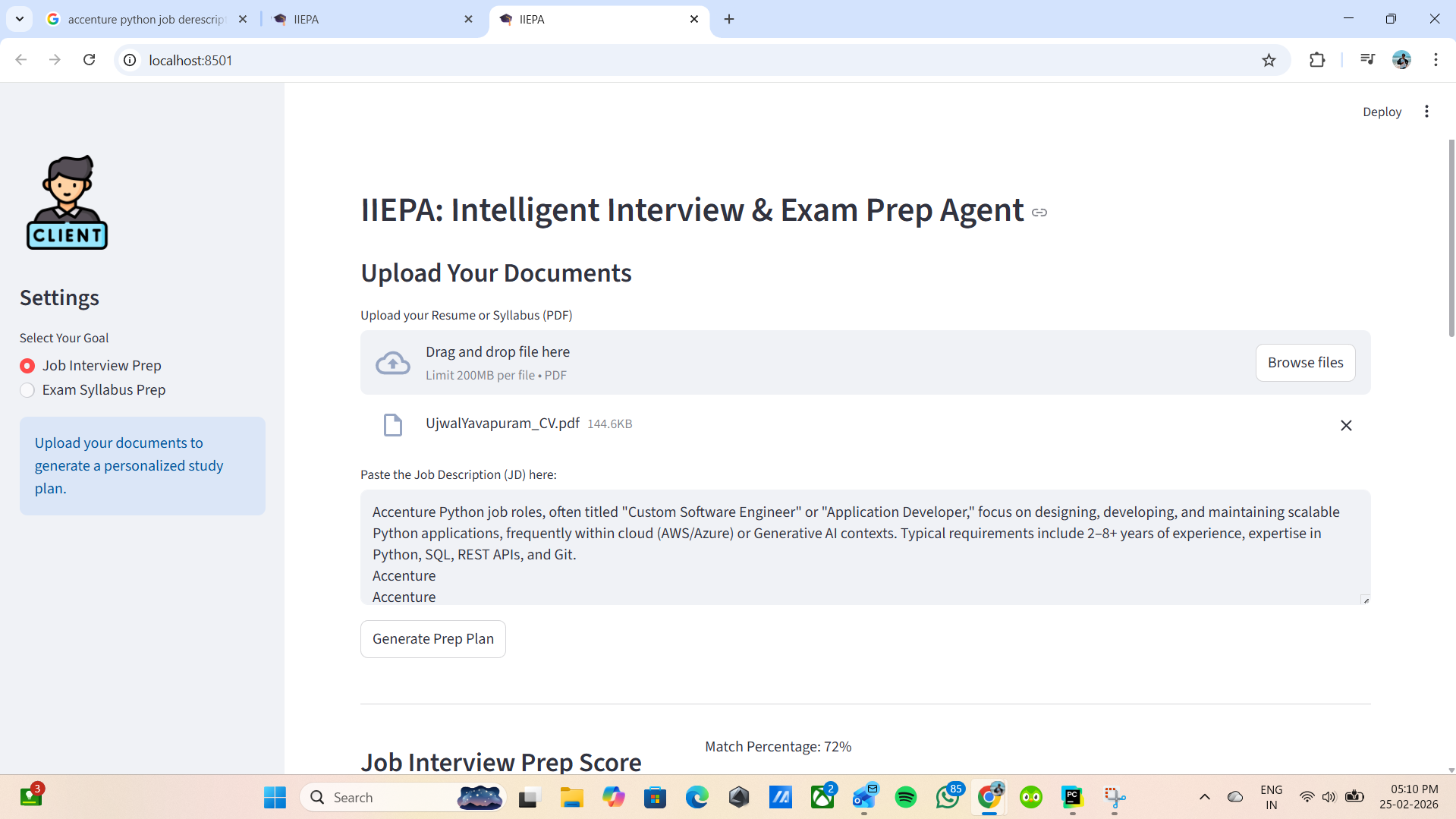Open Microsoft Store from taskbar
The height and width of the screenshot is (819, 1456).
point(655,798)
